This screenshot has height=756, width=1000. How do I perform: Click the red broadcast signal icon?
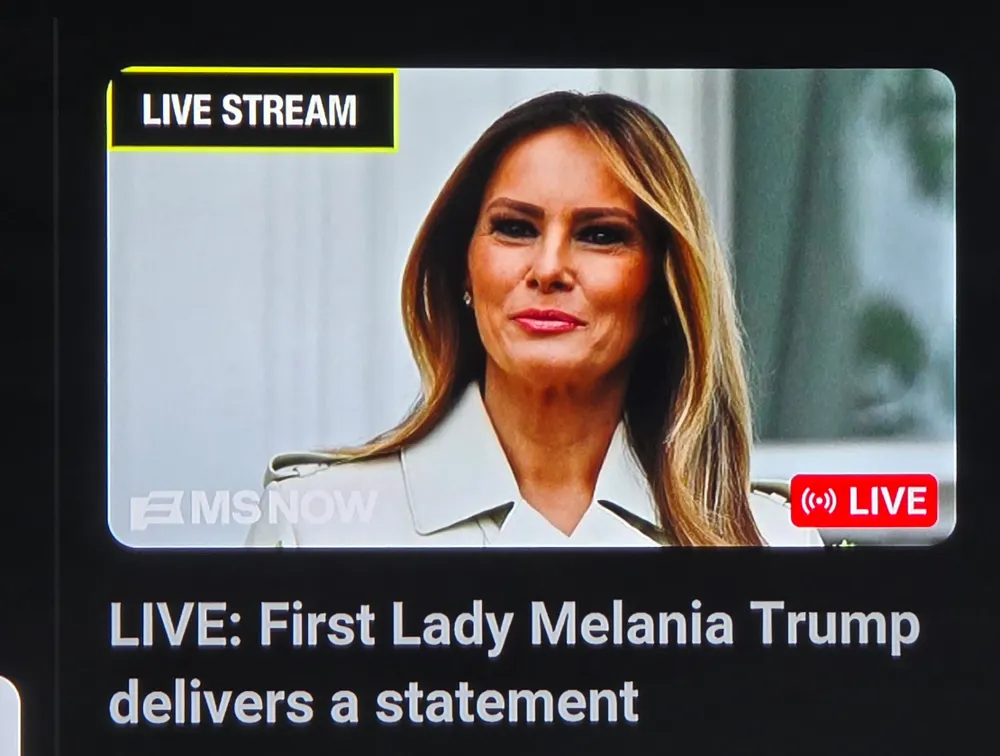(818, 501)
